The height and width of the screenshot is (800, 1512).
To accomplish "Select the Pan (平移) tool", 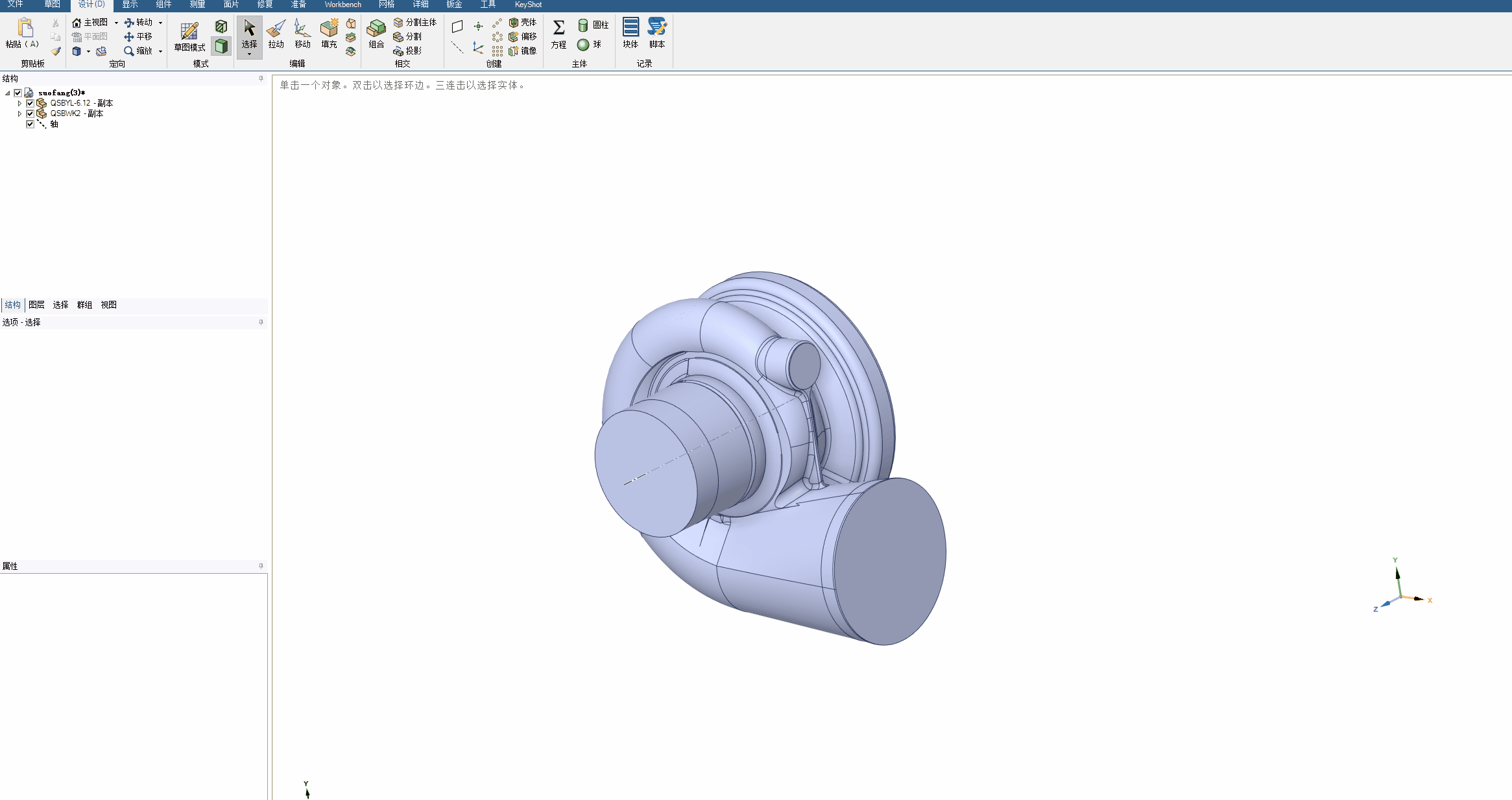I will coord(138,37).
